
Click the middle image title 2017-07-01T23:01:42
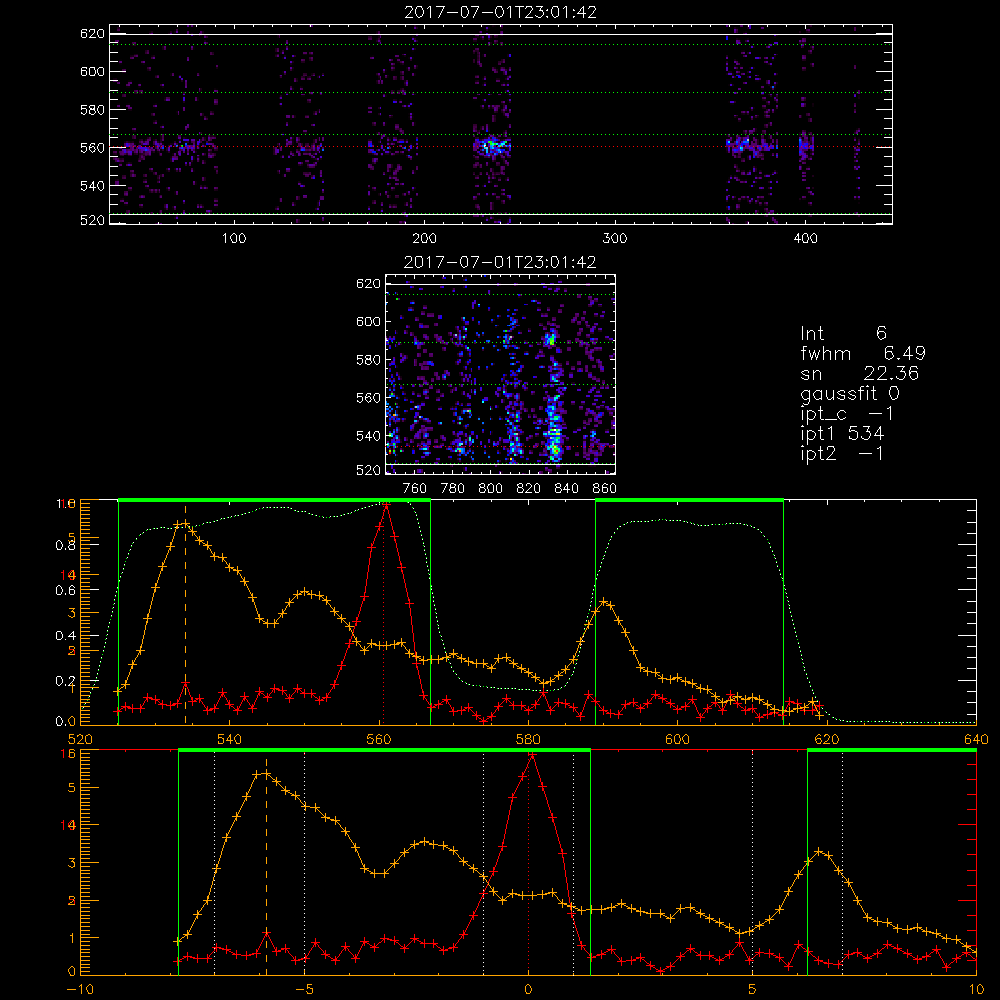[500, 262]
